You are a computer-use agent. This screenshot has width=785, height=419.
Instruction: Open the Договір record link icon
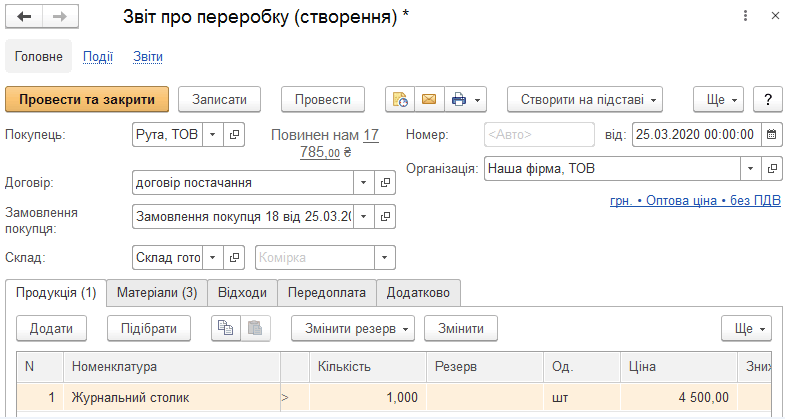(385, 183)
